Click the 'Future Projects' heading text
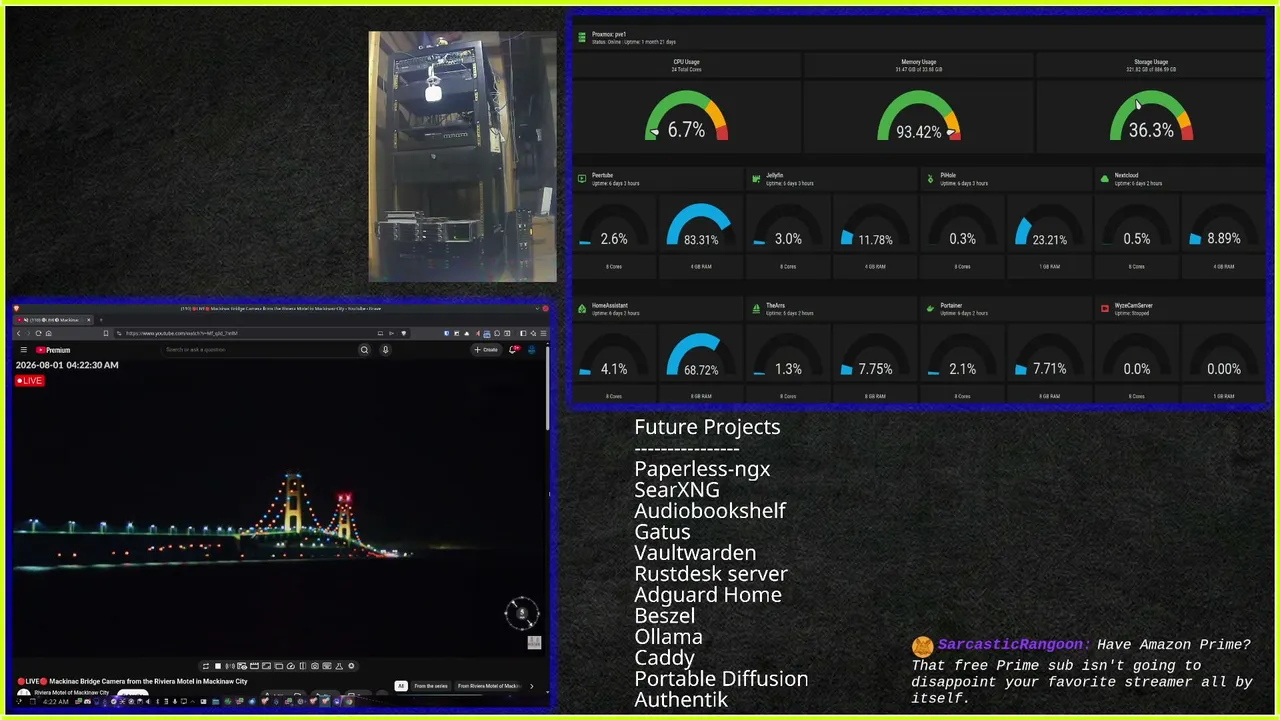The width and height of the screenshot is (1280, 720). pos(707,427)
